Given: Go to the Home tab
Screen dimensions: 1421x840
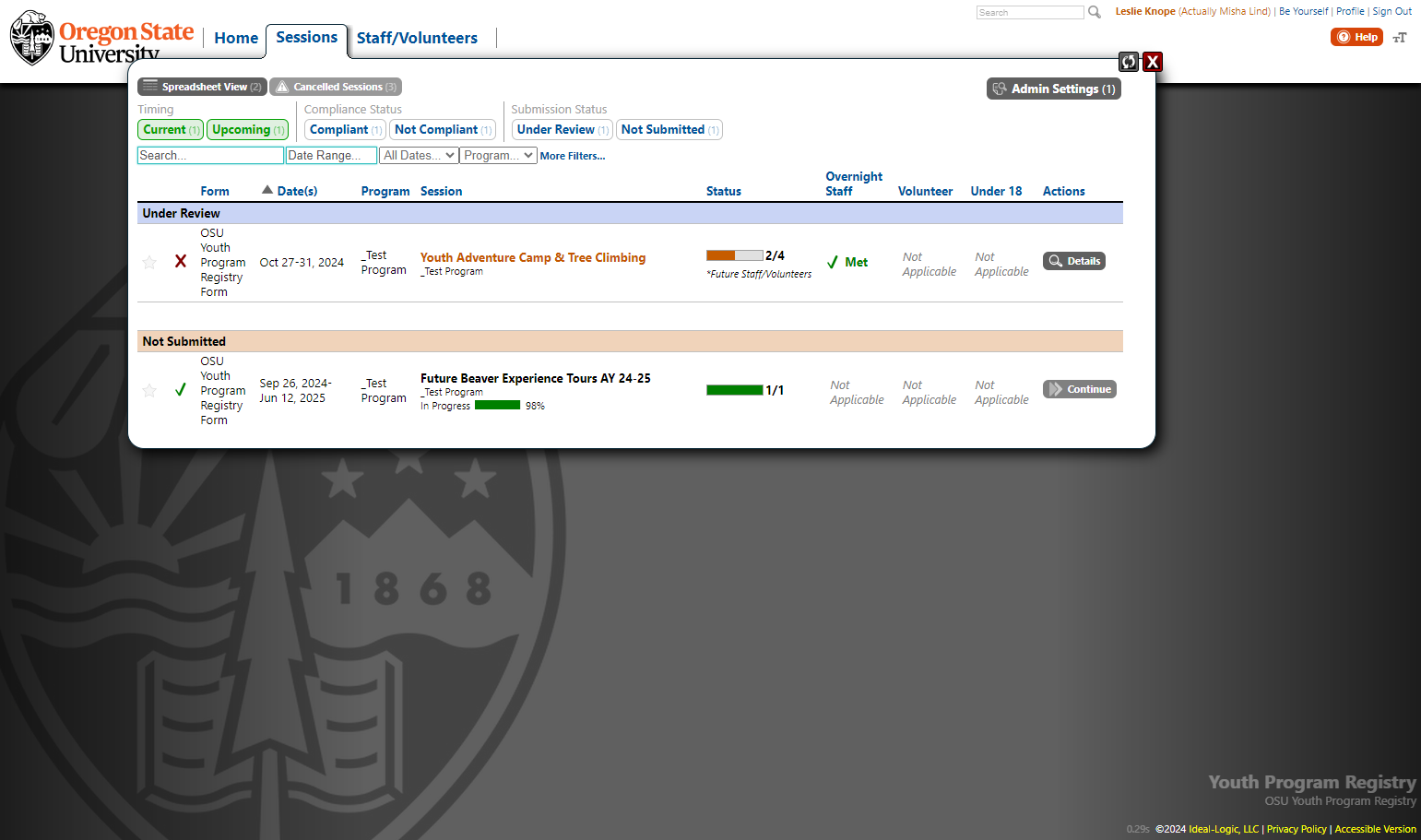Looking at the screenshot, I should coord(236,38).
